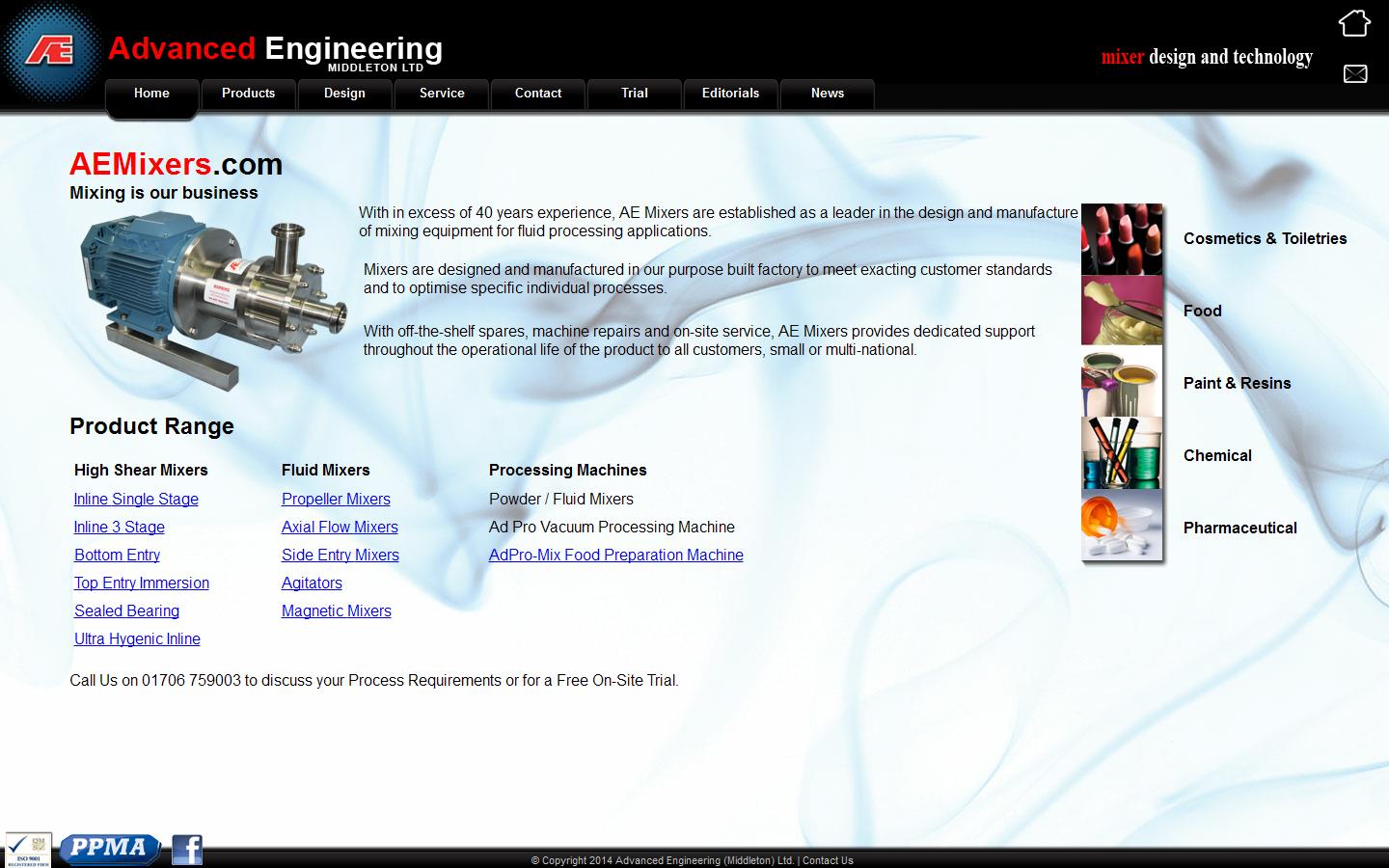Viewport: 1389px width, 868px height.
Task: Go to the Editorials navigation tab
Action: (x=730, y=94)
